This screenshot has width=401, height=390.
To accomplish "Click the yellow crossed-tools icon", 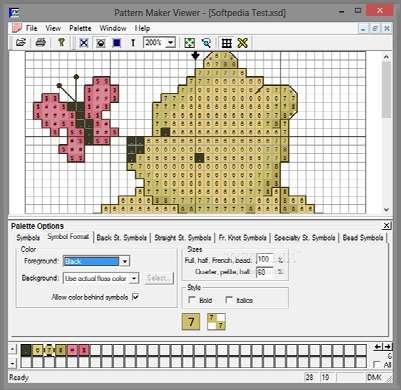I will click(x=243, y=43).
